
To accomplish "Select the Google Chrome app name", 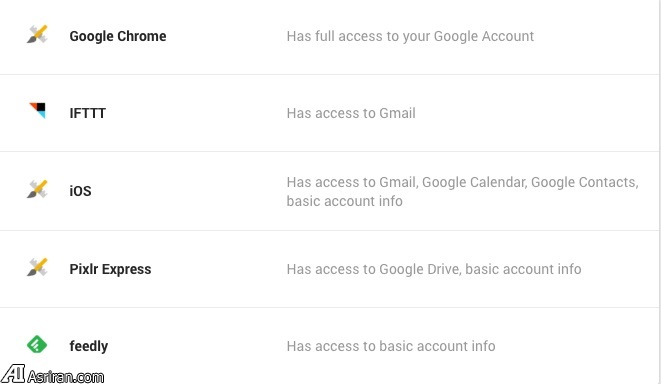I will [x=118, y=36].
